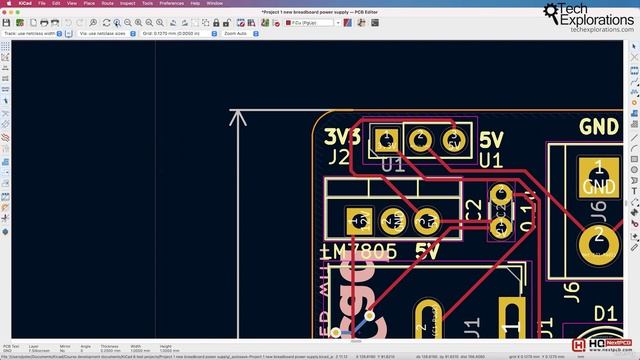Viewport: 640px width, 360px height.
Task: Click the Plot icon
Action: [55, 23]
